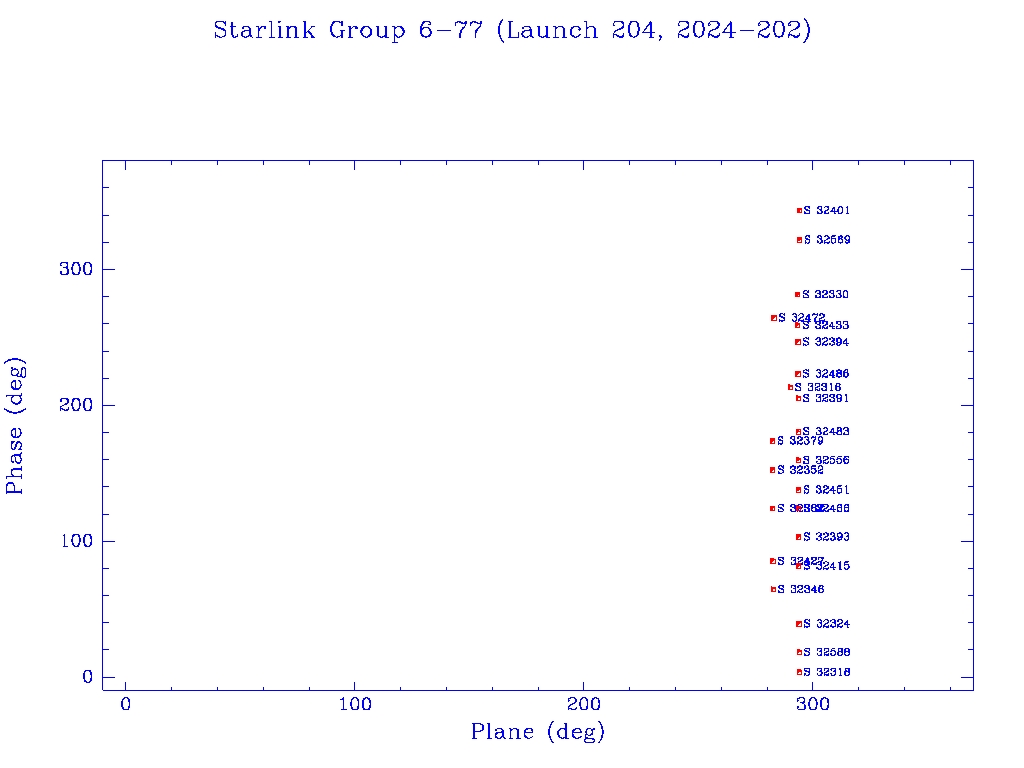This screenshot has width=1024, height=768.
Task: Click the 0 tick label on Plane axis
Action: pyautogui.click(x=126, y=704)
